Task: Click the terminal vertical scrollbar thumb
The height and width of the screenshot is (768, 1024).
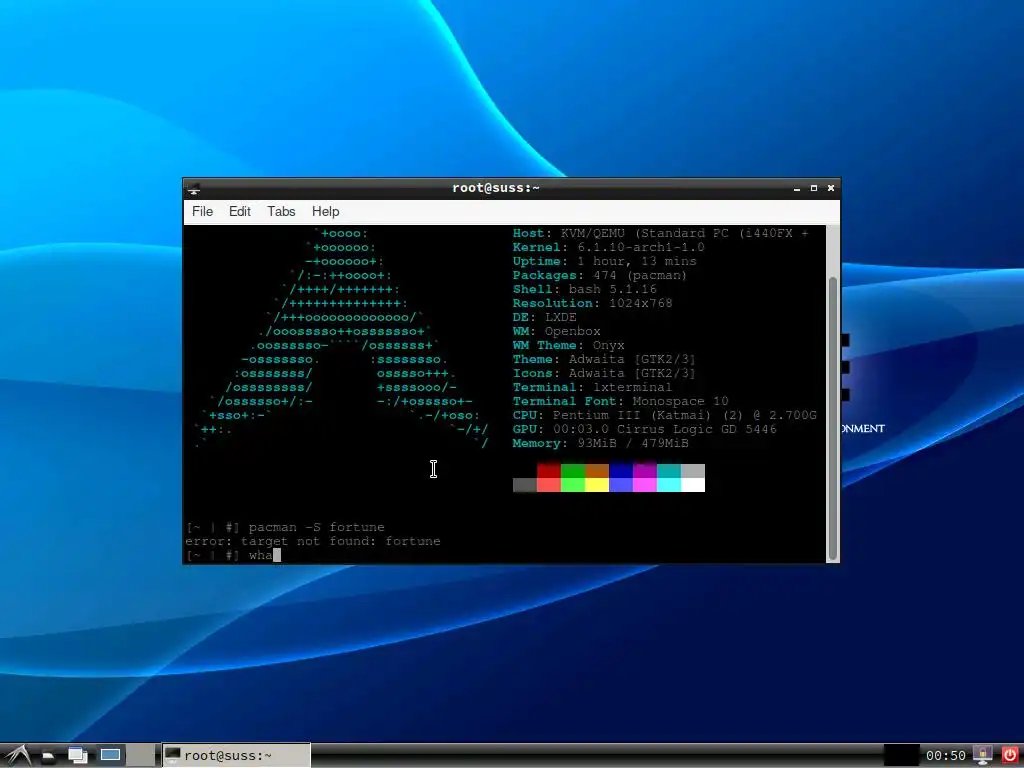Action: 833,419
